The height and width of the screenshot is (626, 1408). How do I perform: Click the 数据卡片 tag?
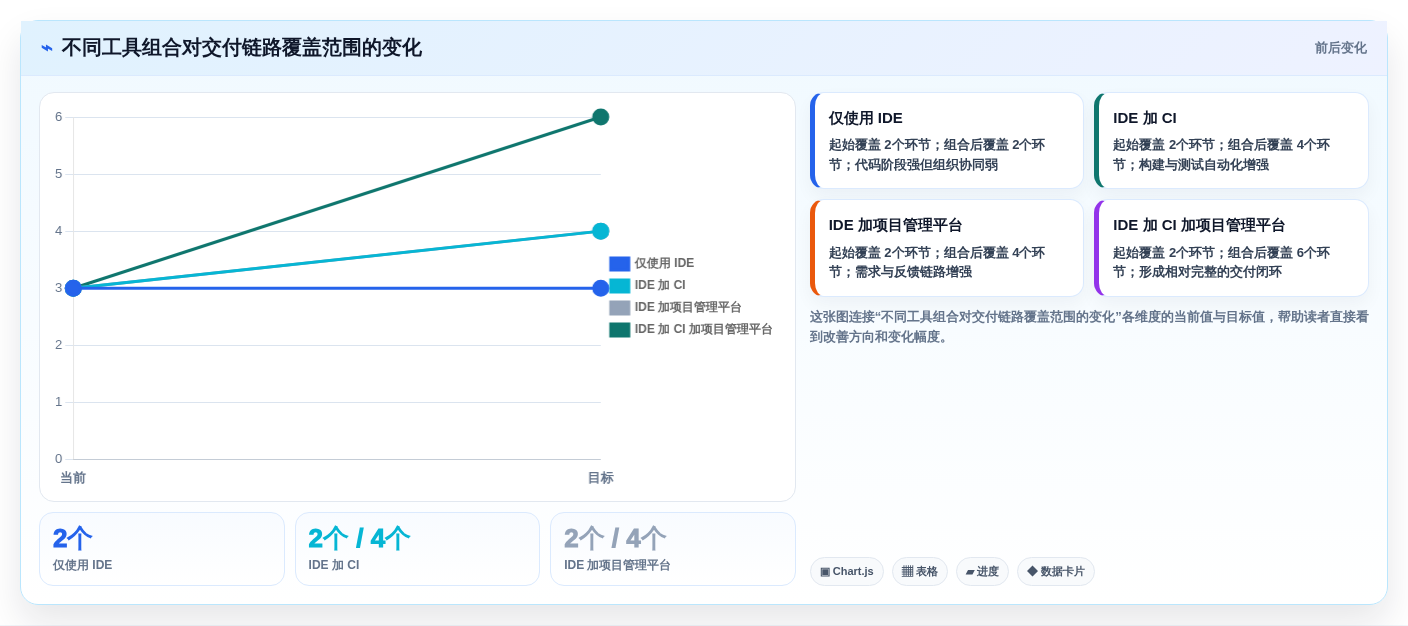pyautogui.click(x=1056, y=572)
